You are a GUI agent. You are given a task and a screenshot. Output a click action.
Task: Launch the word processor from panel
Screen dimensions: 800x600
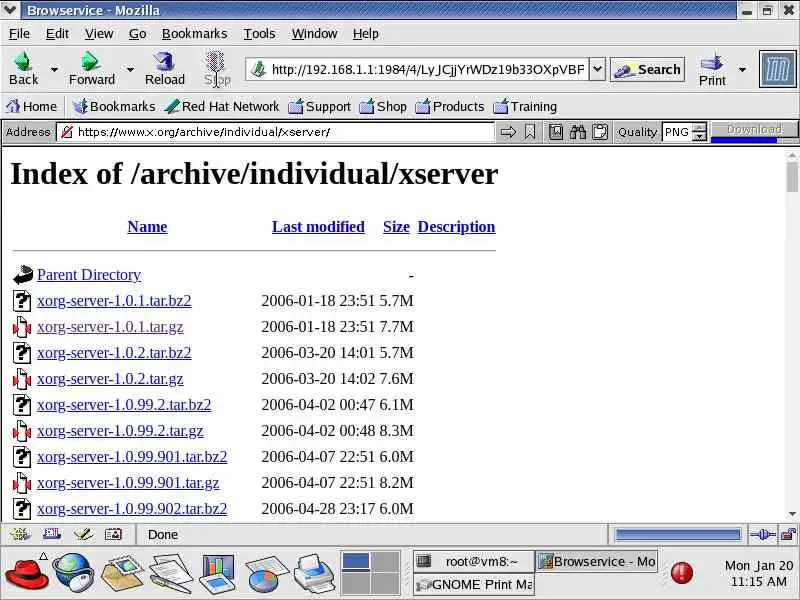(x=170, y=574)
